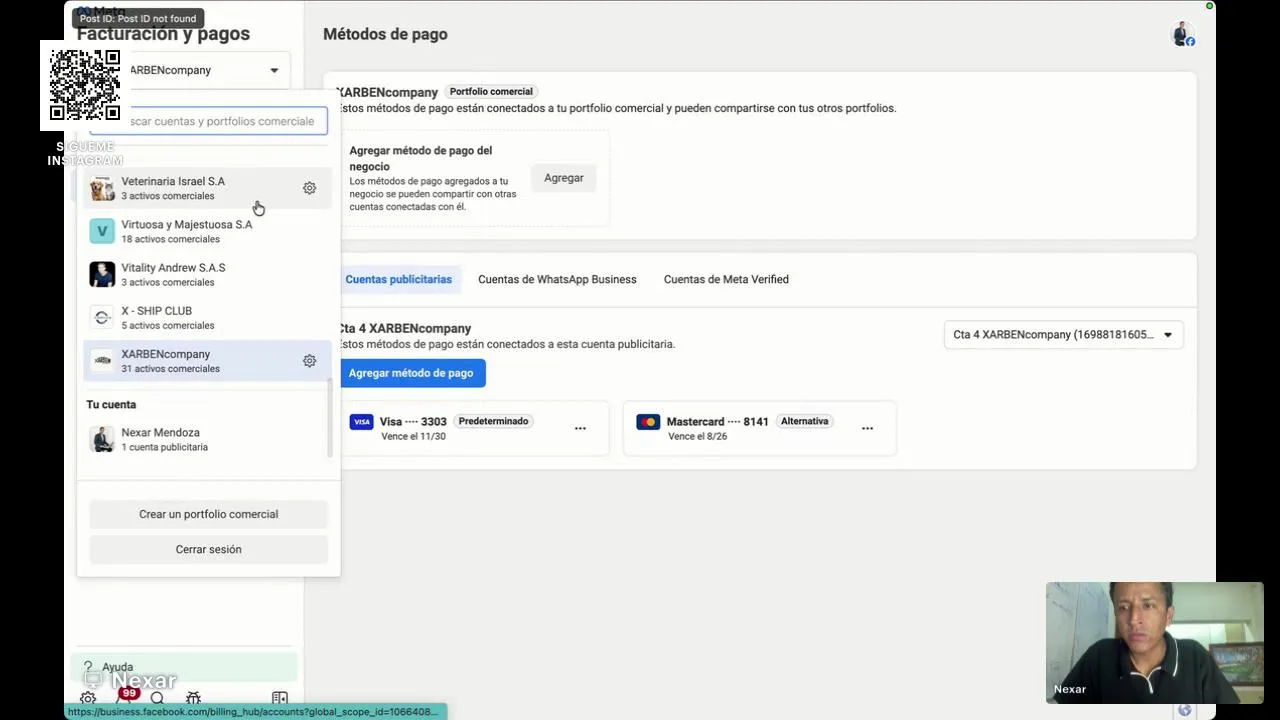Click the Virtuosa y Majestuosa V avatar icon
1280x720 pixels.
coord(102,231)
